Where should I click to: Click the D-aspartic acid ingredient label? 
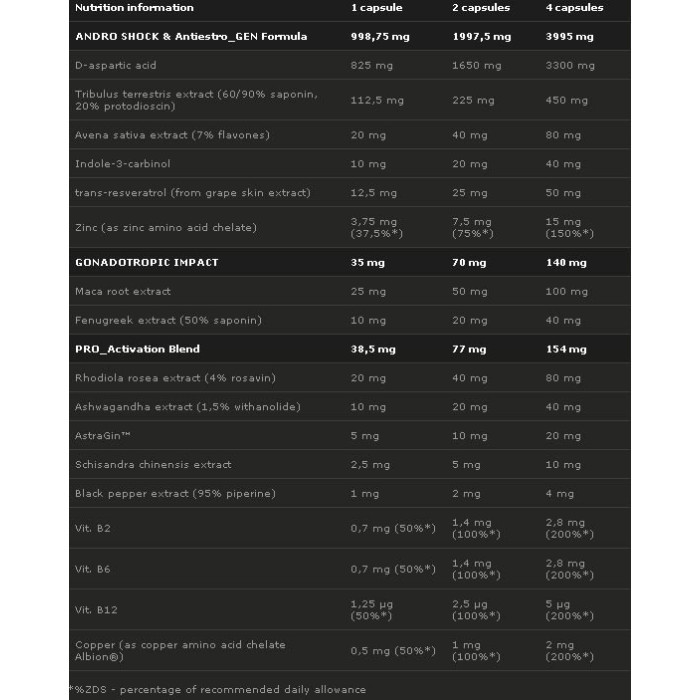(116, 65)
